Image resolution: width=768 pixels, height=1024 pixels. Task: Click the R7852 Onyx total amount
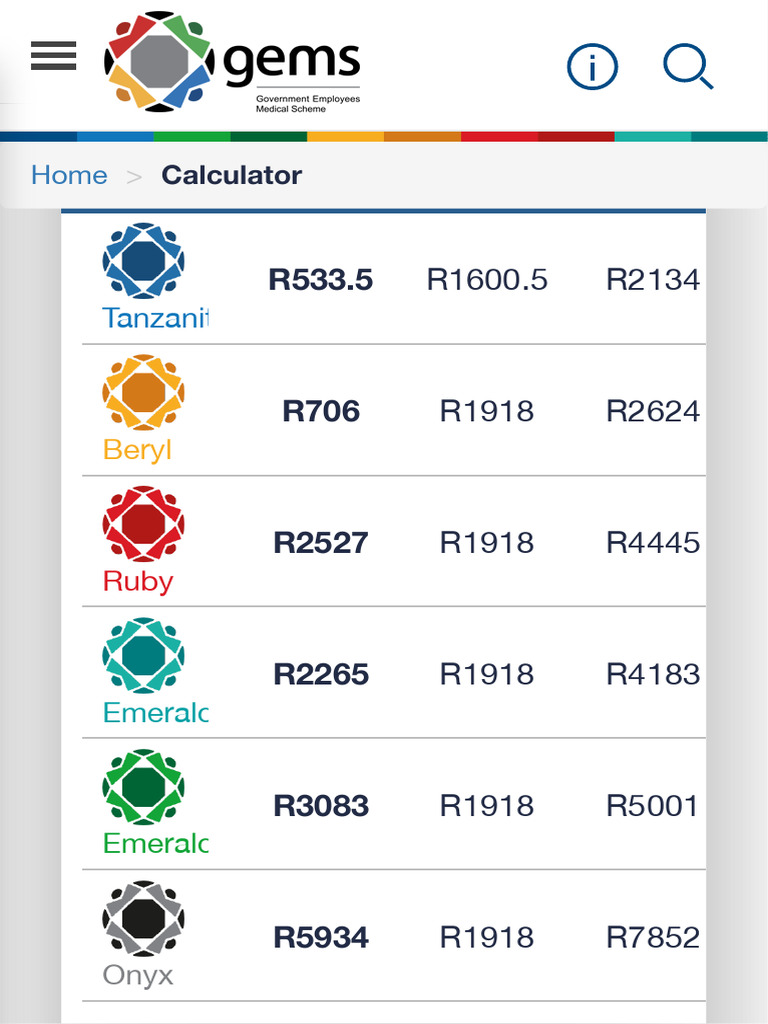[653, 937]
